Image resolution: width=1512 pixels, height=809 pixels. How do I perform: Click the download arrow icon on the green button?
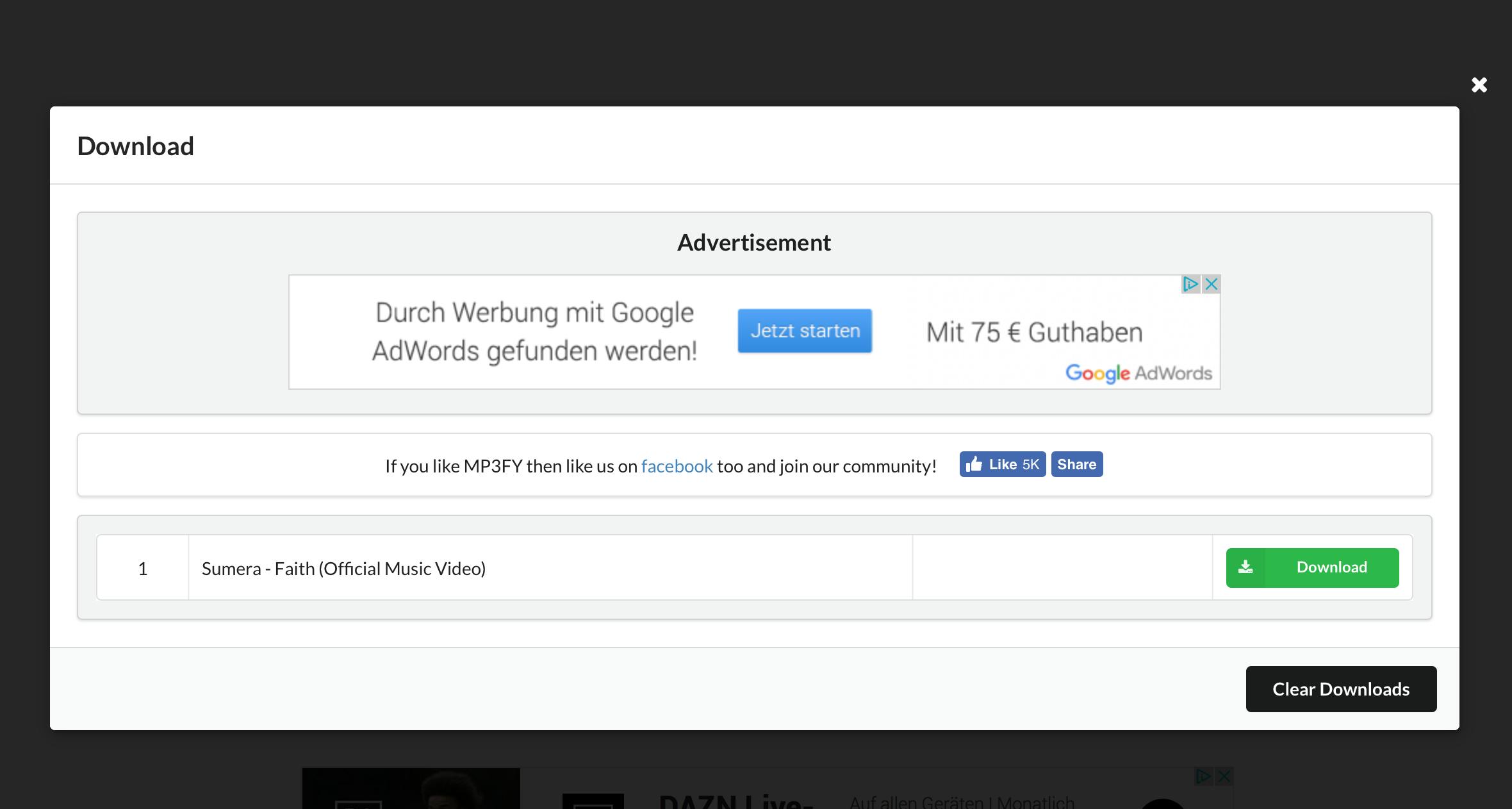click(x=1245, y=567)
